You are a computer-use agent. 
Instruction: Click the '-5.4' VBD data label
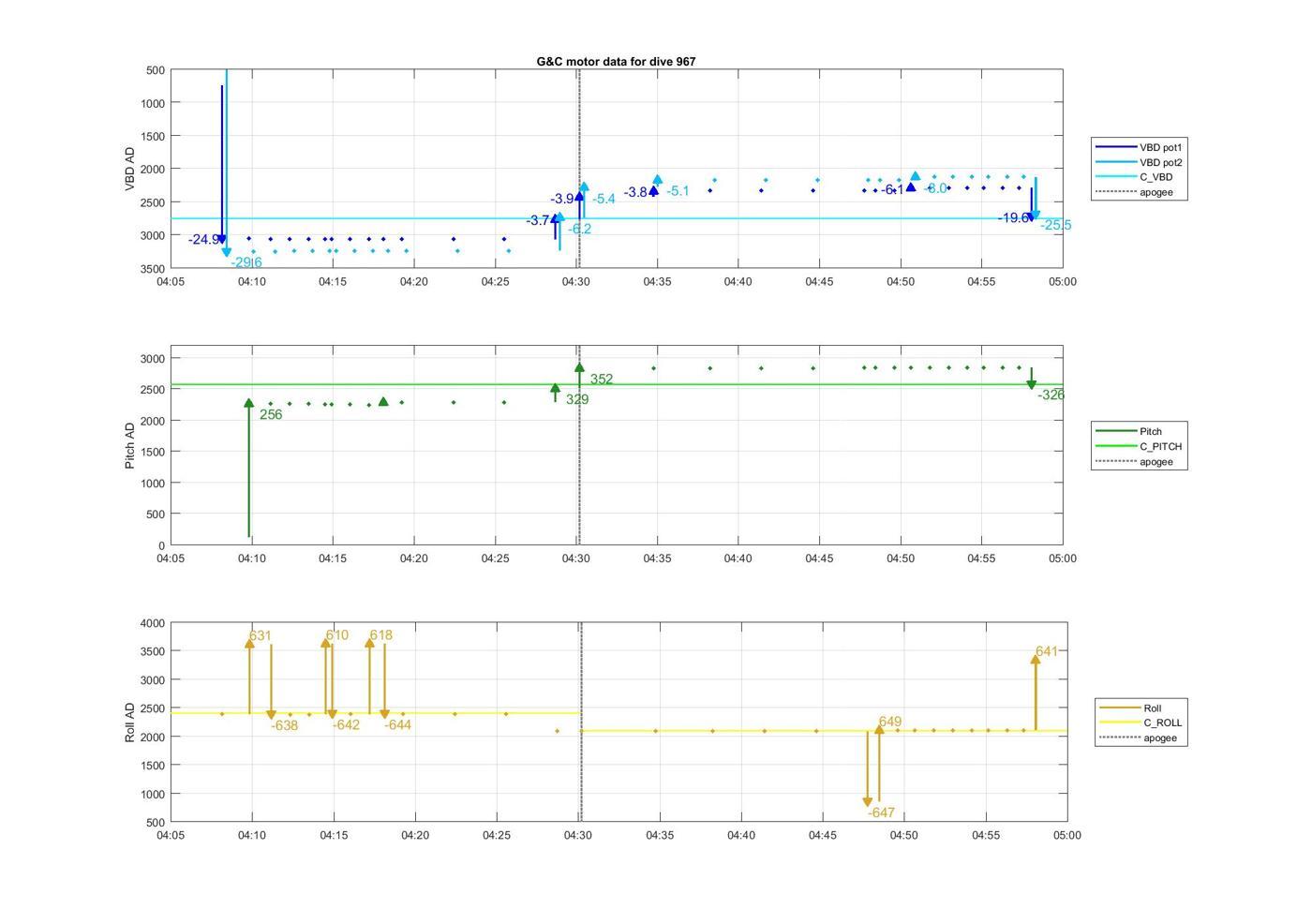tap(604, 199)
